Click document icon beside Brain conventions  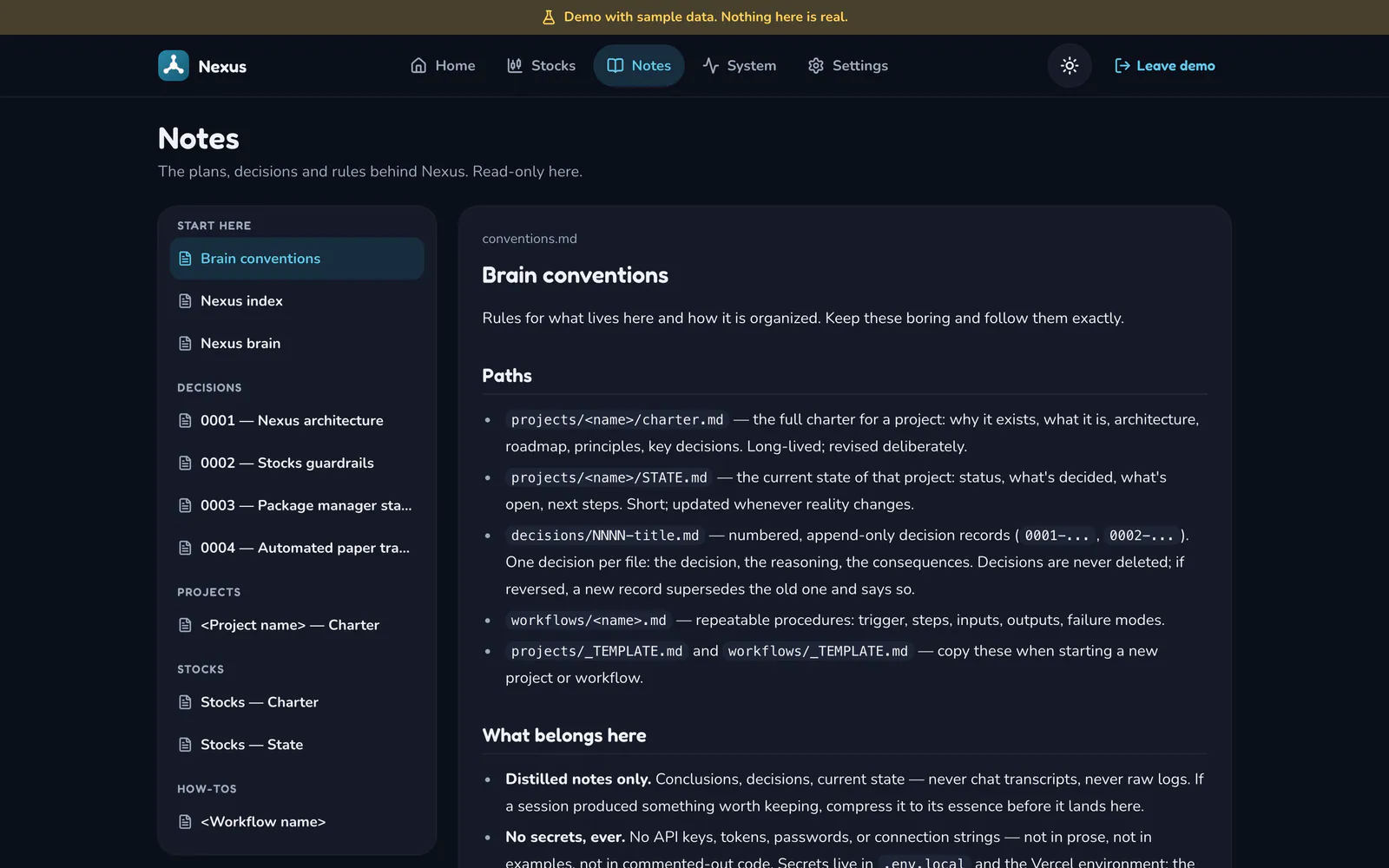point(185,259)
